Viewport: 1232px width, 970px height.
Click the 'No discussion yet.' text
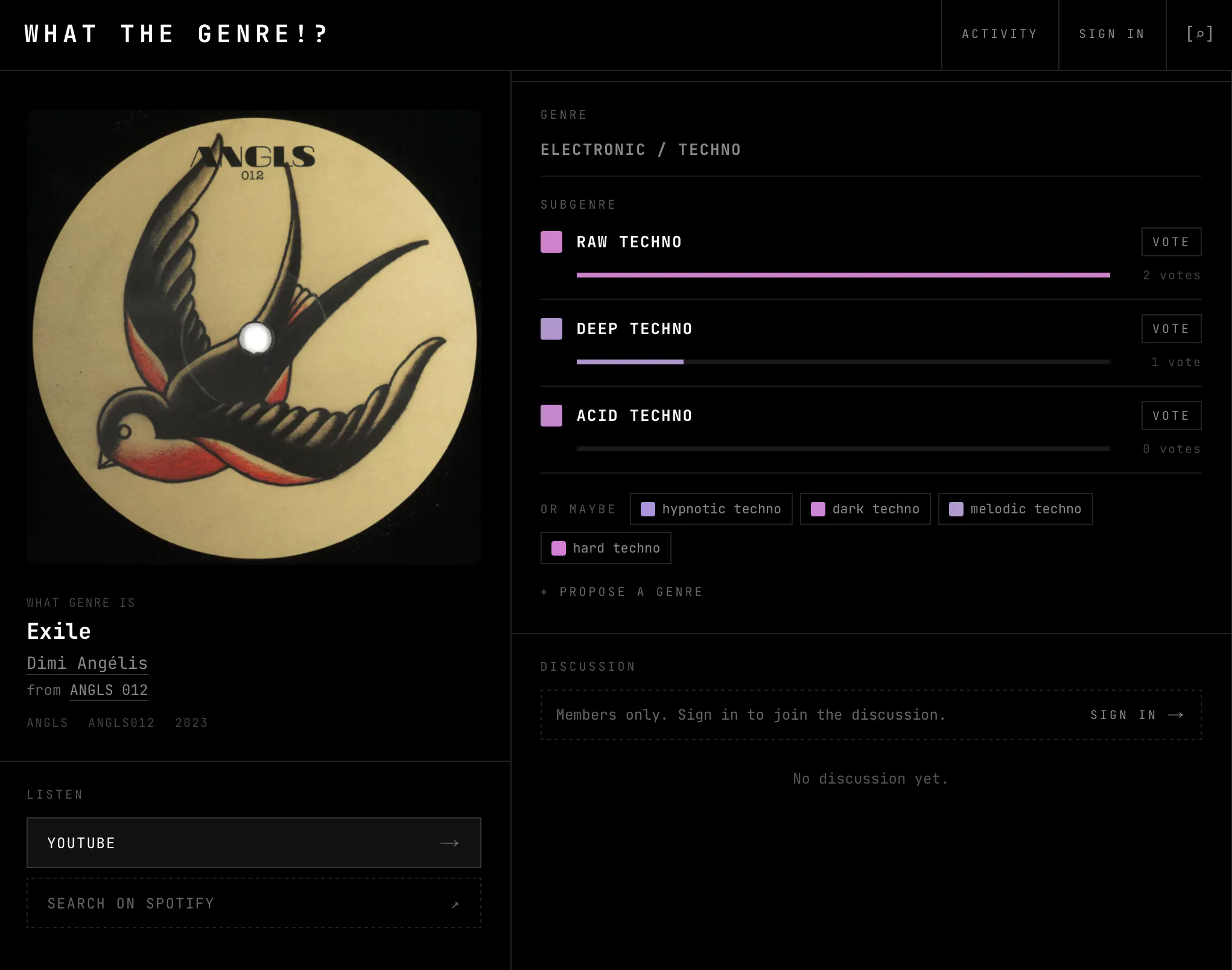click(871, 779)
